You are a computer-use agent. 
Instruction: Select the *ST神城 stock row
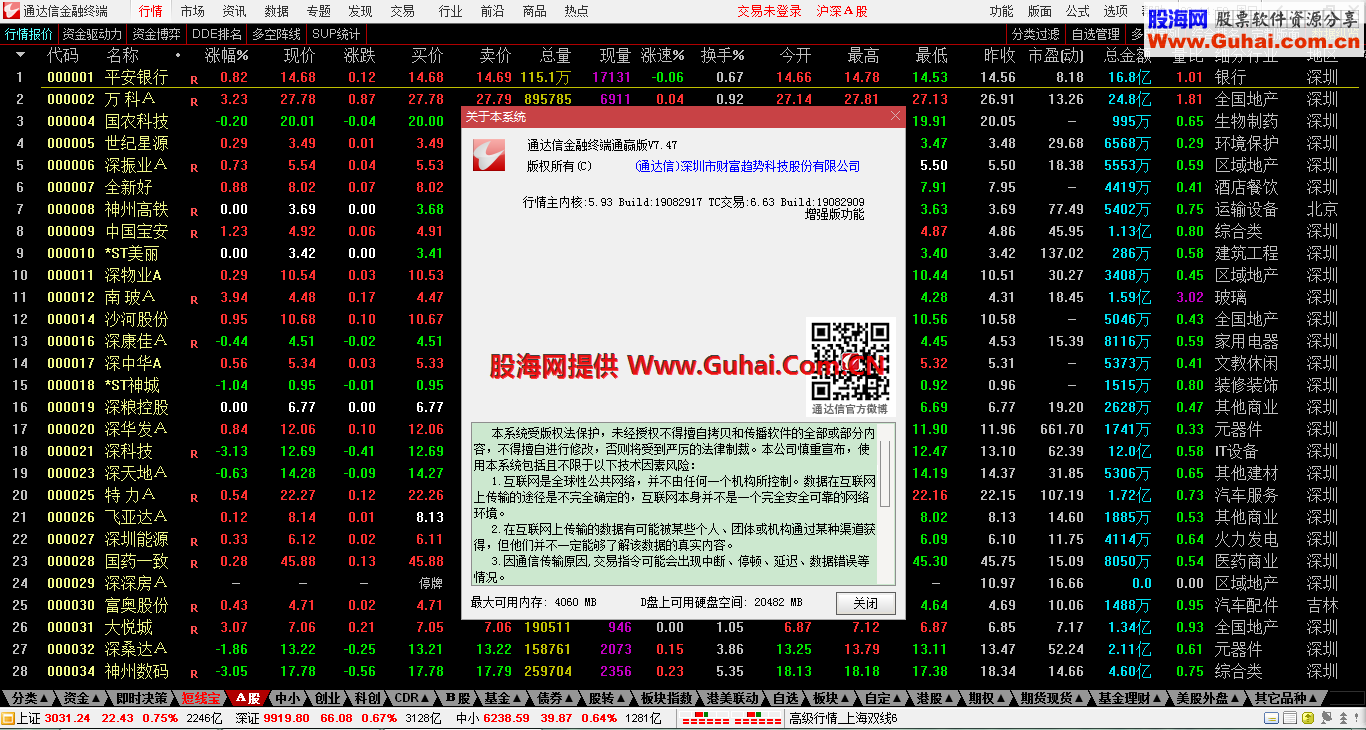(x=683, y=385)
